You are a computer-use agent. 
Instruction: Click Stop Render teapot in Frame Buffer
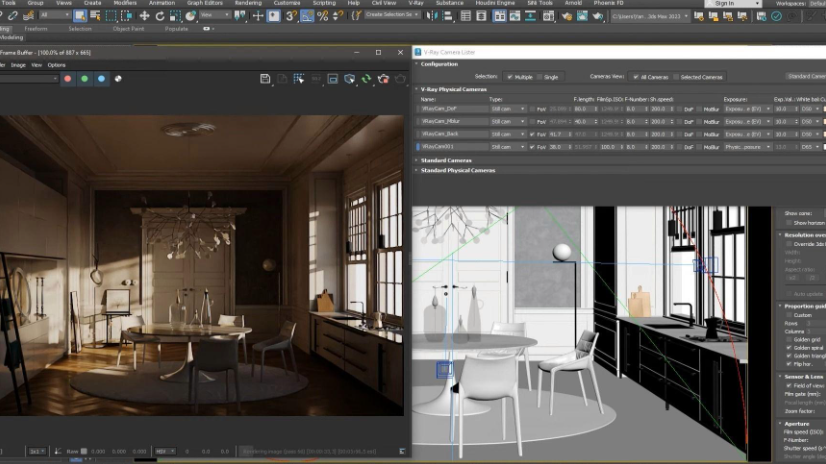click(x=383, y=79)
